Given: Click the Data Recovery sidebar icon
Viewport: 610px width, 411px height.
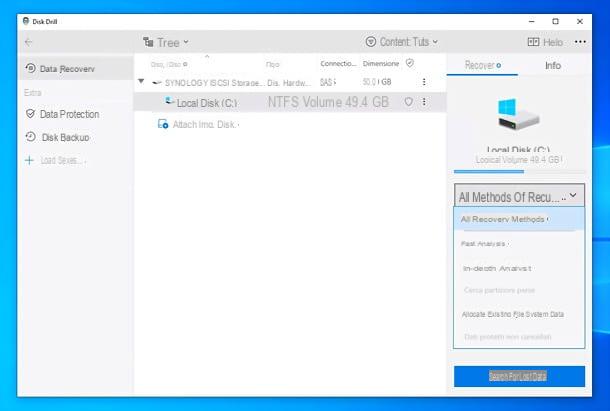Looking at the screenshot, I should (x=30, y=68).
